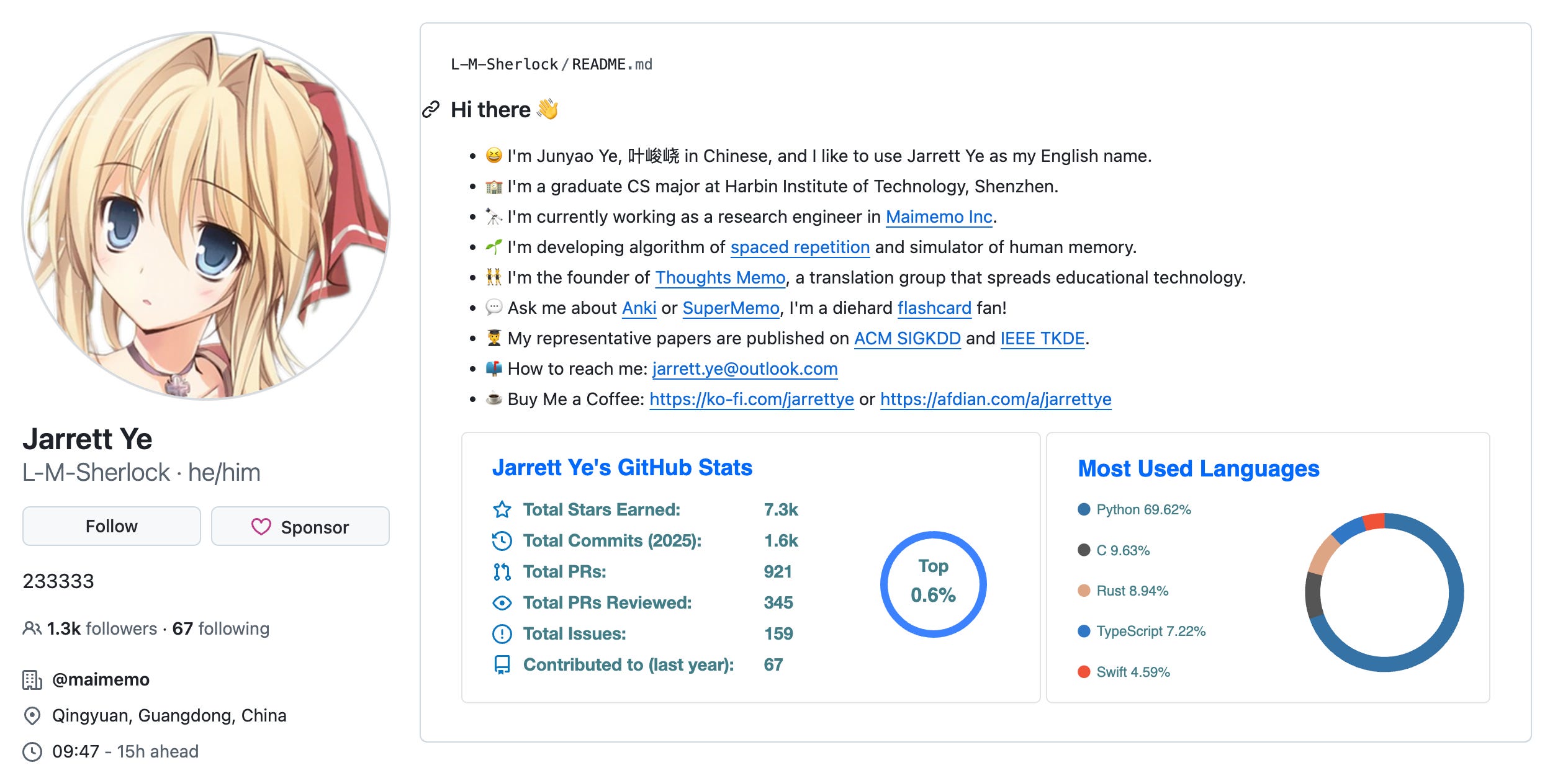Click the 921 total PRs value
1568x773 pixels.
pos(778,571)
